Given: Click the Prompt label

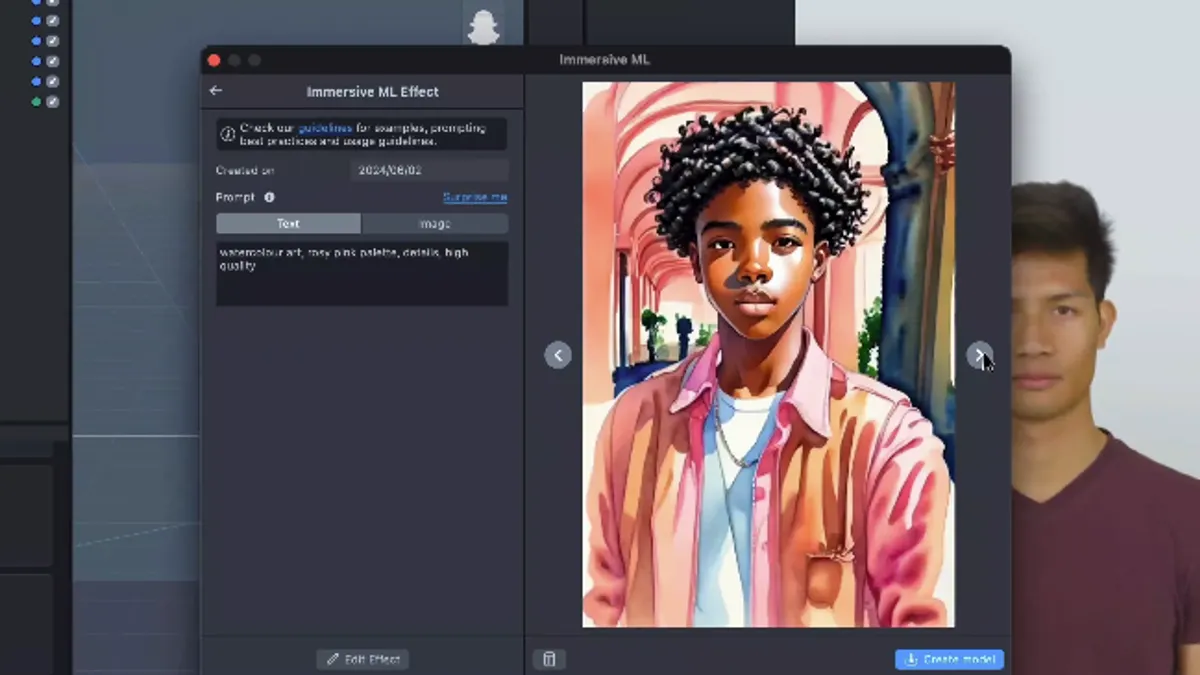Looking at the screenshot, I should (x=235, y=198).
